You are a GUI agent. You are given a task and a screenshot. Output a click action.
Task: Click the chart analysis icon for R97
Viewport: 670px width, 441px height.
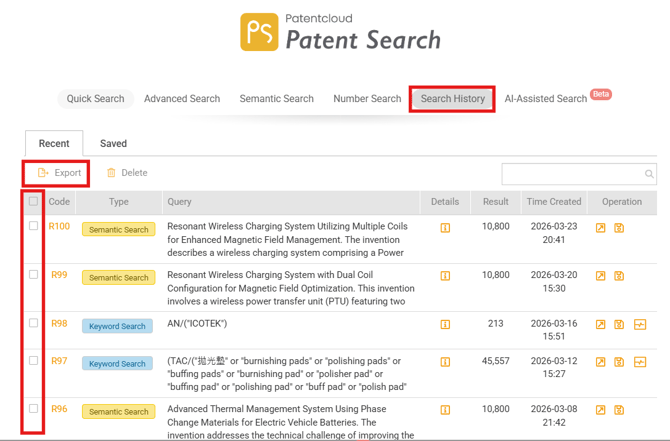tap(640, 362)
